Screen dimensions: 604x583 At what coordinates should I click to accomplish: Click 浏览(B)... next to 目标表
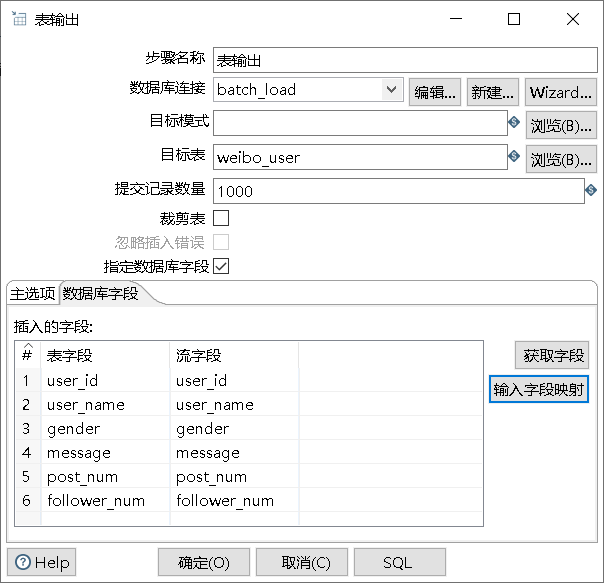[x=561, y=159]
